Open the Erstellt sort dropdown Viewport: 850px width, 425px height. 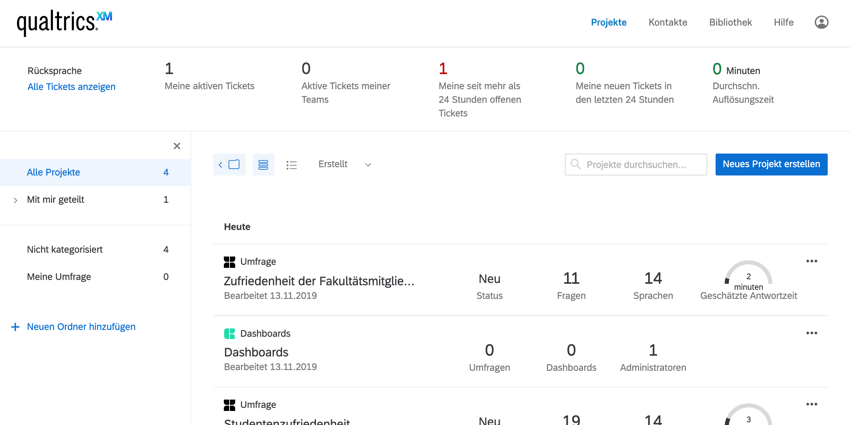[x=345, y=164]
